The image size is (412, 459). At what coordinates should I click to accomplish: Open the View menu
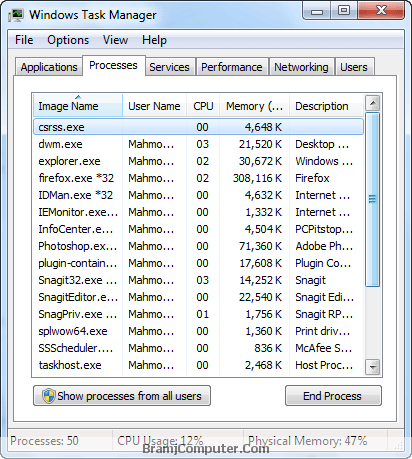pyautogui.click(x=115, y=40)
